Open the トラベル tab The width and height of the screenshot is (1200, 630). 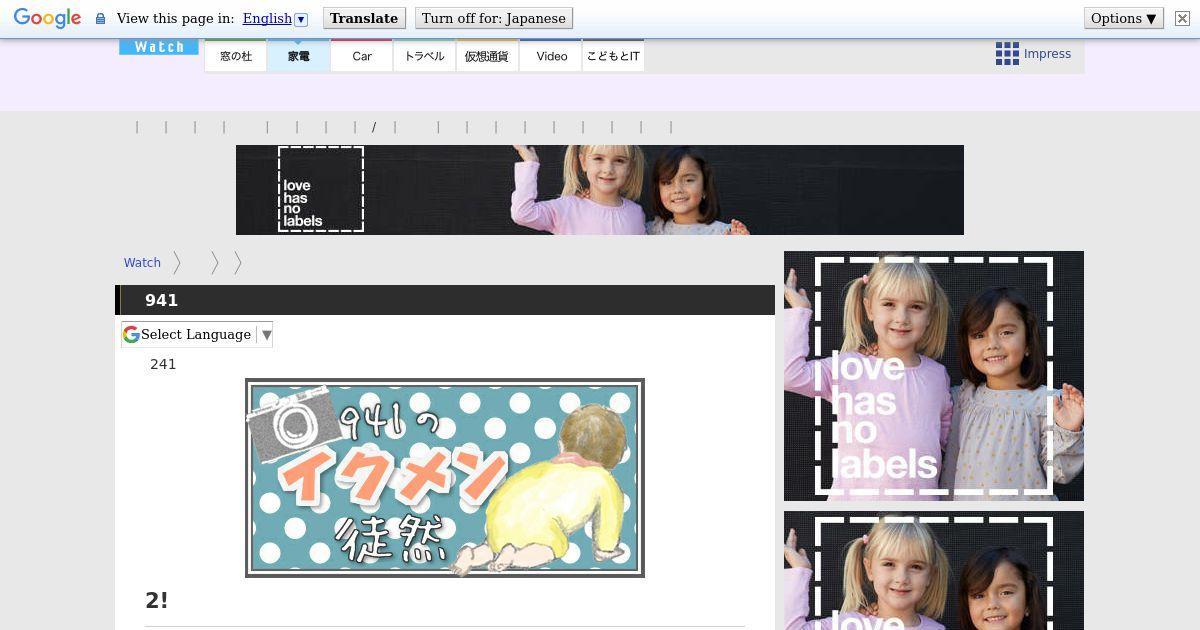[x=425, y=56]
